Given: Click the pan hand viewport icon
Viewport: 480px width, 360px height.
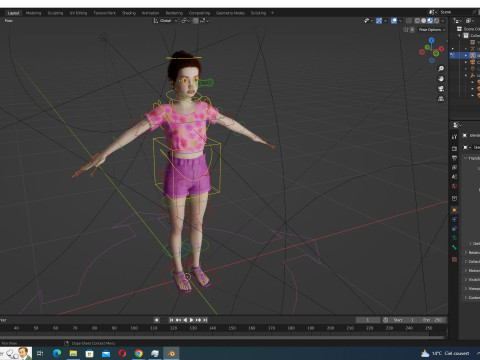Looking at the screenshot, I should point(441,79).
